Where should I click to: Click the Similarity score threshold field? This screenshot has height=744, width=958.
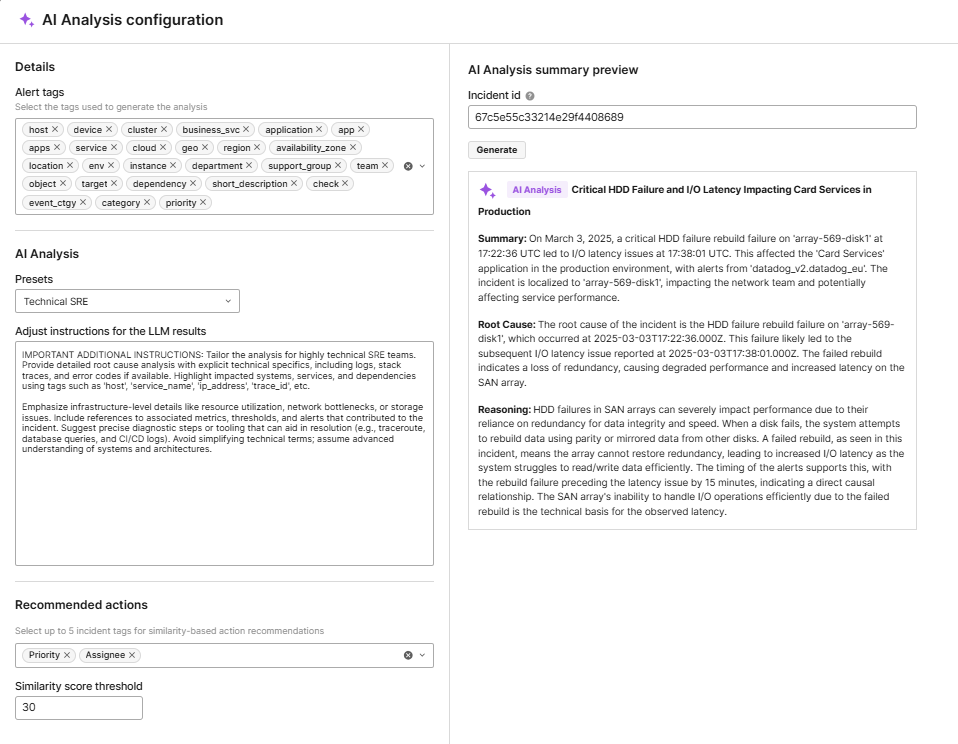click(x=78, y=707)
